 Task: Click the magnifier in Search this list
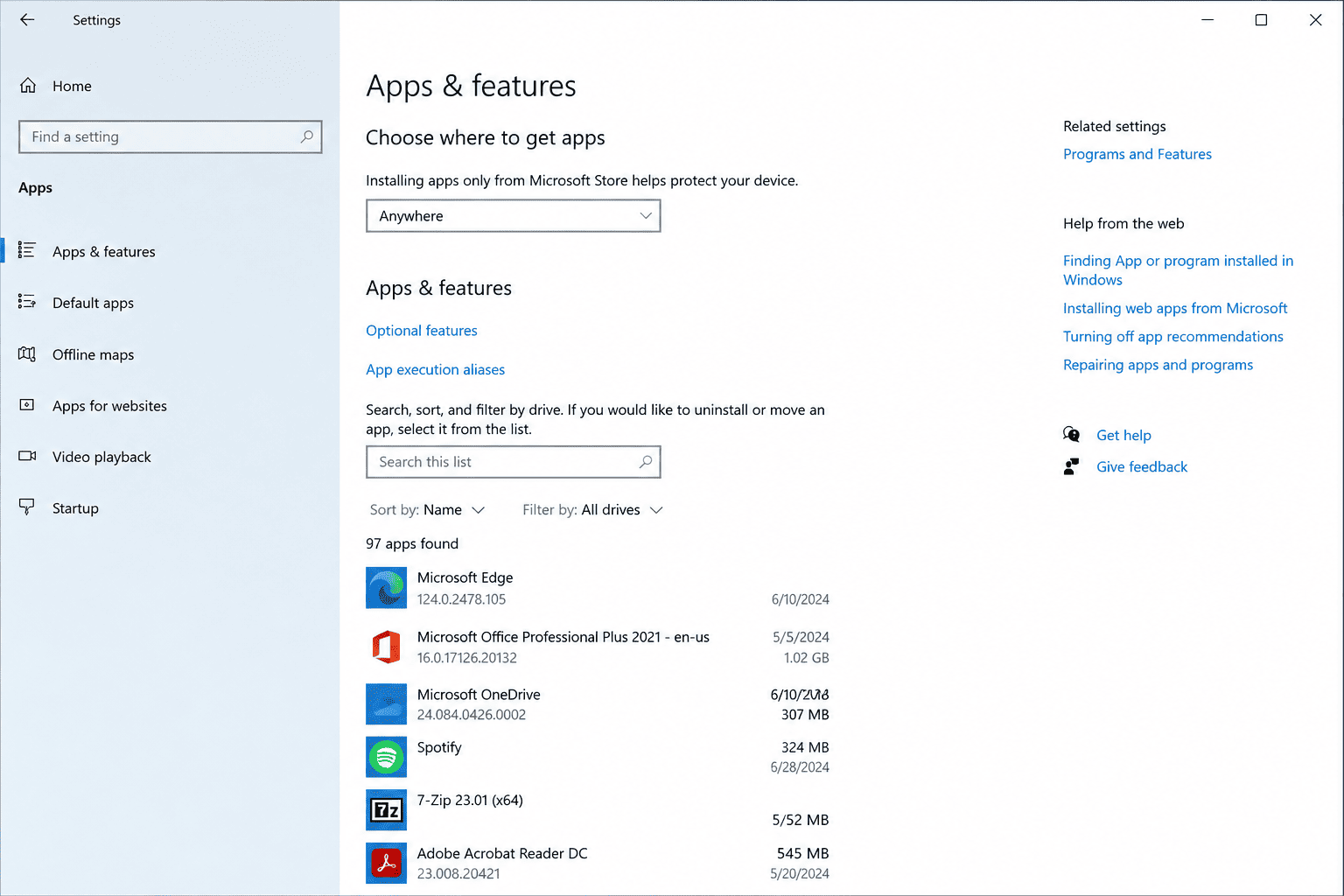point(646,462)
